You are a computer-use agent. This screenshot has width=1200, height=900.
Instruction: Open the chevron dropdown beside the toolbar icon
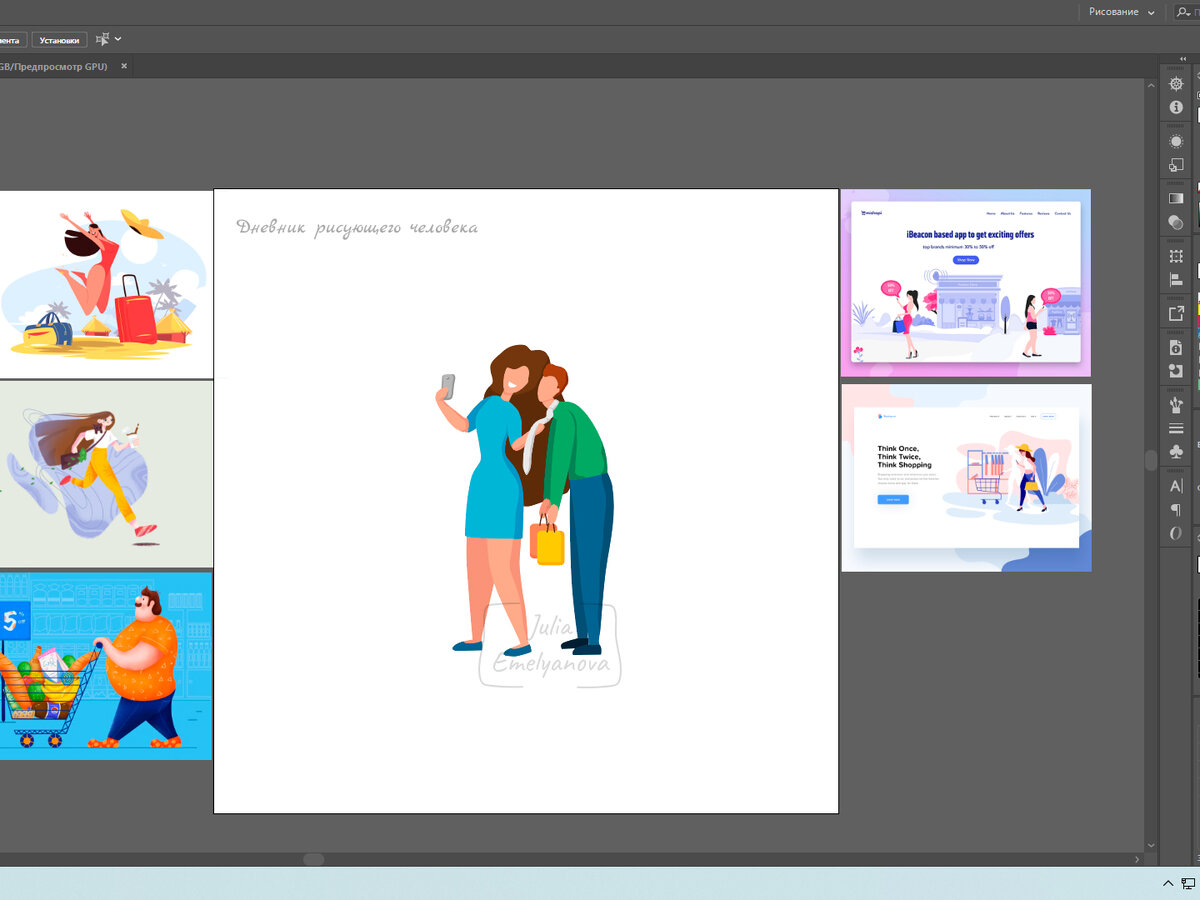point(117,39)
